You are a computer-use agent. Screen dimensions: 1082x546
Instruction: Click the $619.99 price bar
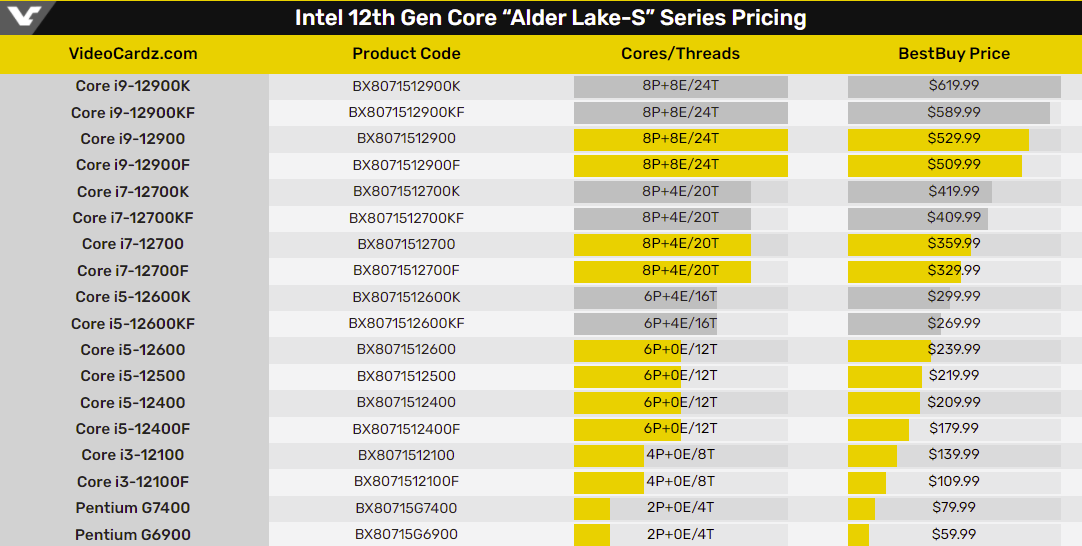tap(953, 86)
